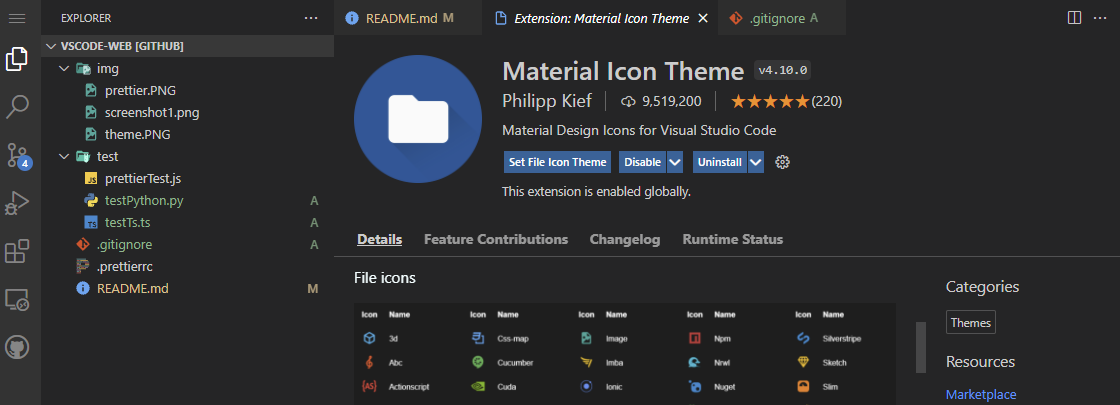Click the Uninstall button
The height and width of the screenshot is (405, 1120).
[721, 162]
